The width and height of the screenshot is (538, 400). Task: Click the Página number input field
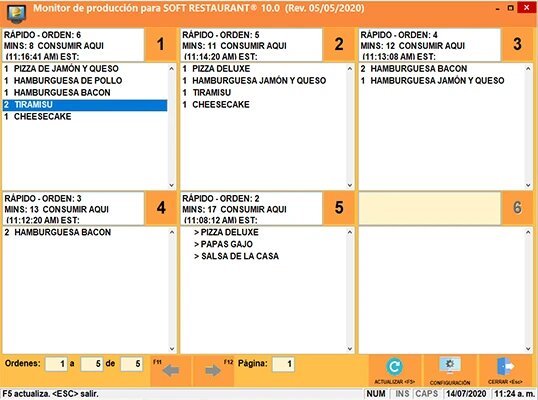pos(283,364)
